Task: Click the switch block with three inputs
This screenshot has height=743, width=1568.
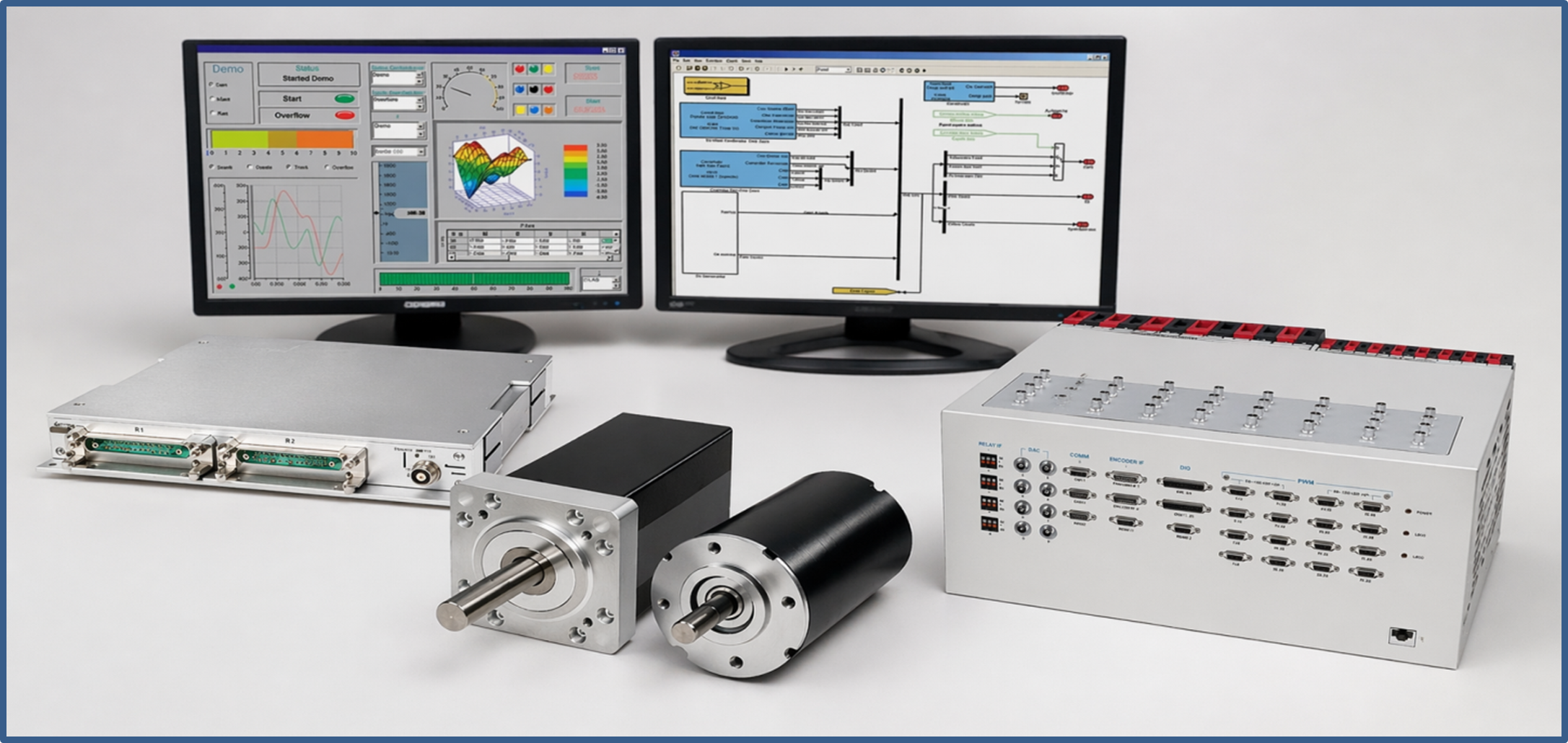Action: tap(1059, 162)
